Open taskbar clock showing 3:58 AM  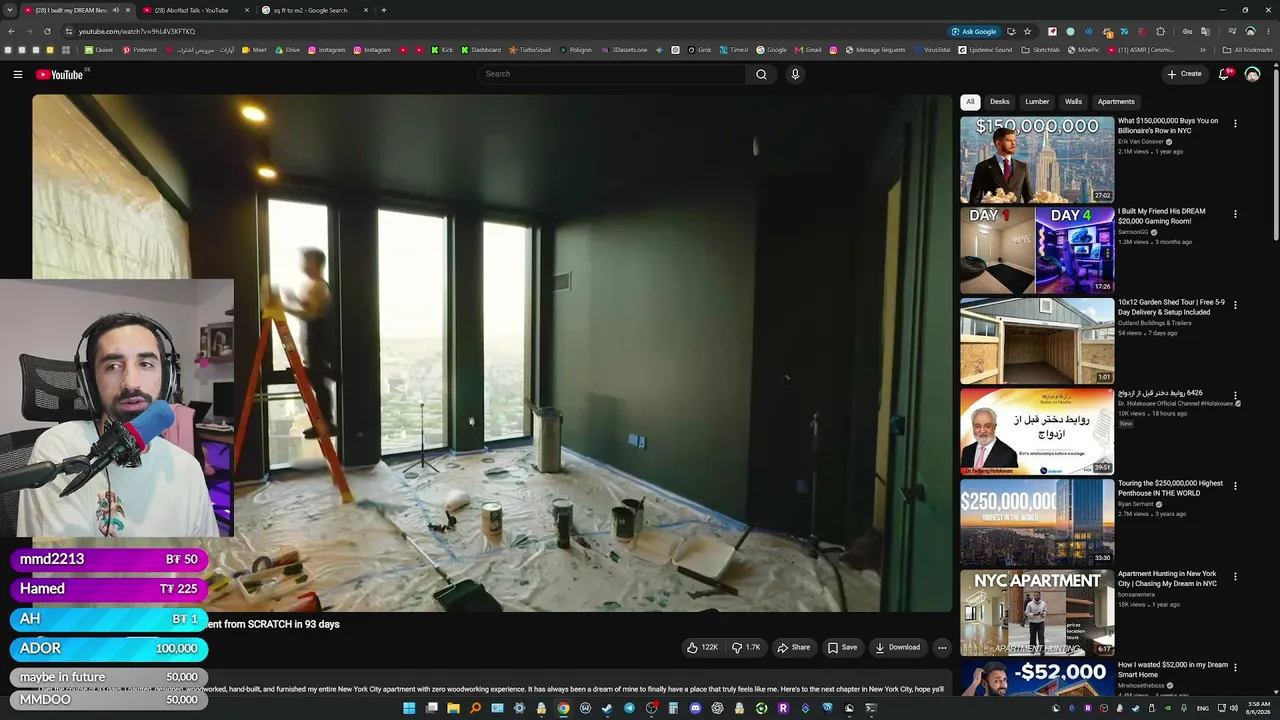pos(1259,708)
